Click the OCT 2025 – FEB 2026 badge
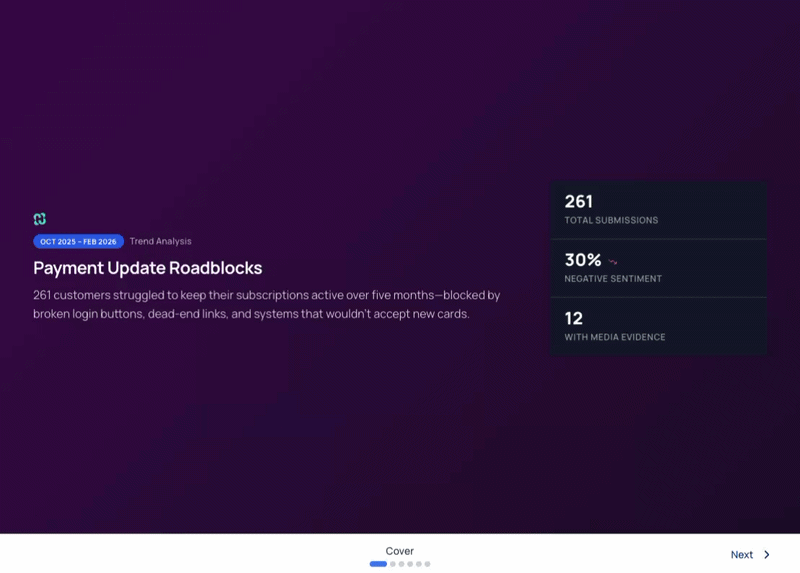Screen dimensions: 800x573 click(x=79, y=241)
